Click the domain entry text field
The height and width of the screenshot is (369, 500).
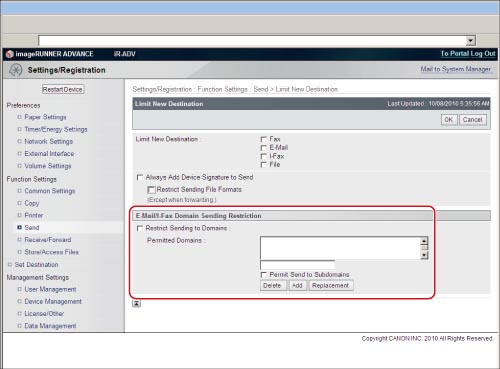(x=297, y=265)
